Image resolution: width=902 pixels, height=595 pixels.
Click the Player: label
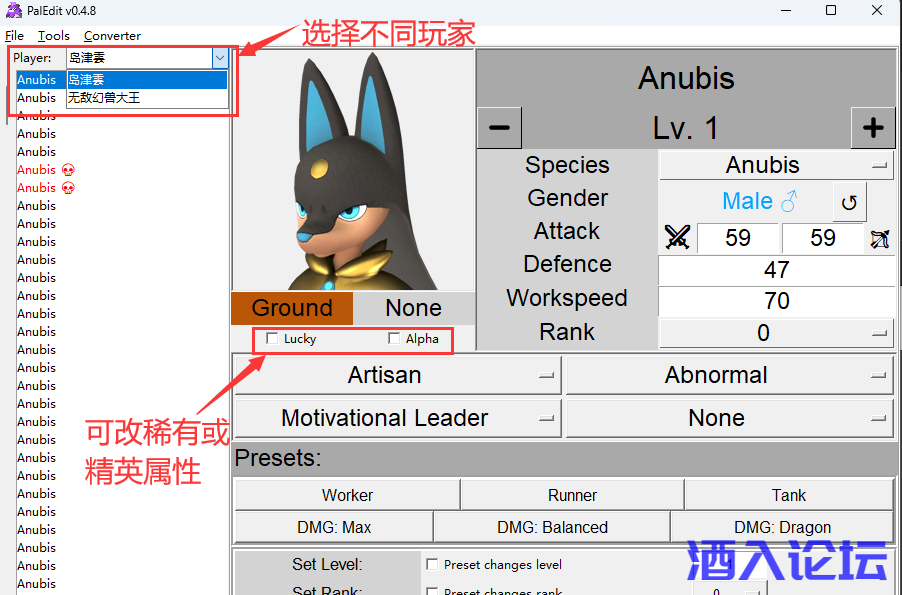click(32, 58)
